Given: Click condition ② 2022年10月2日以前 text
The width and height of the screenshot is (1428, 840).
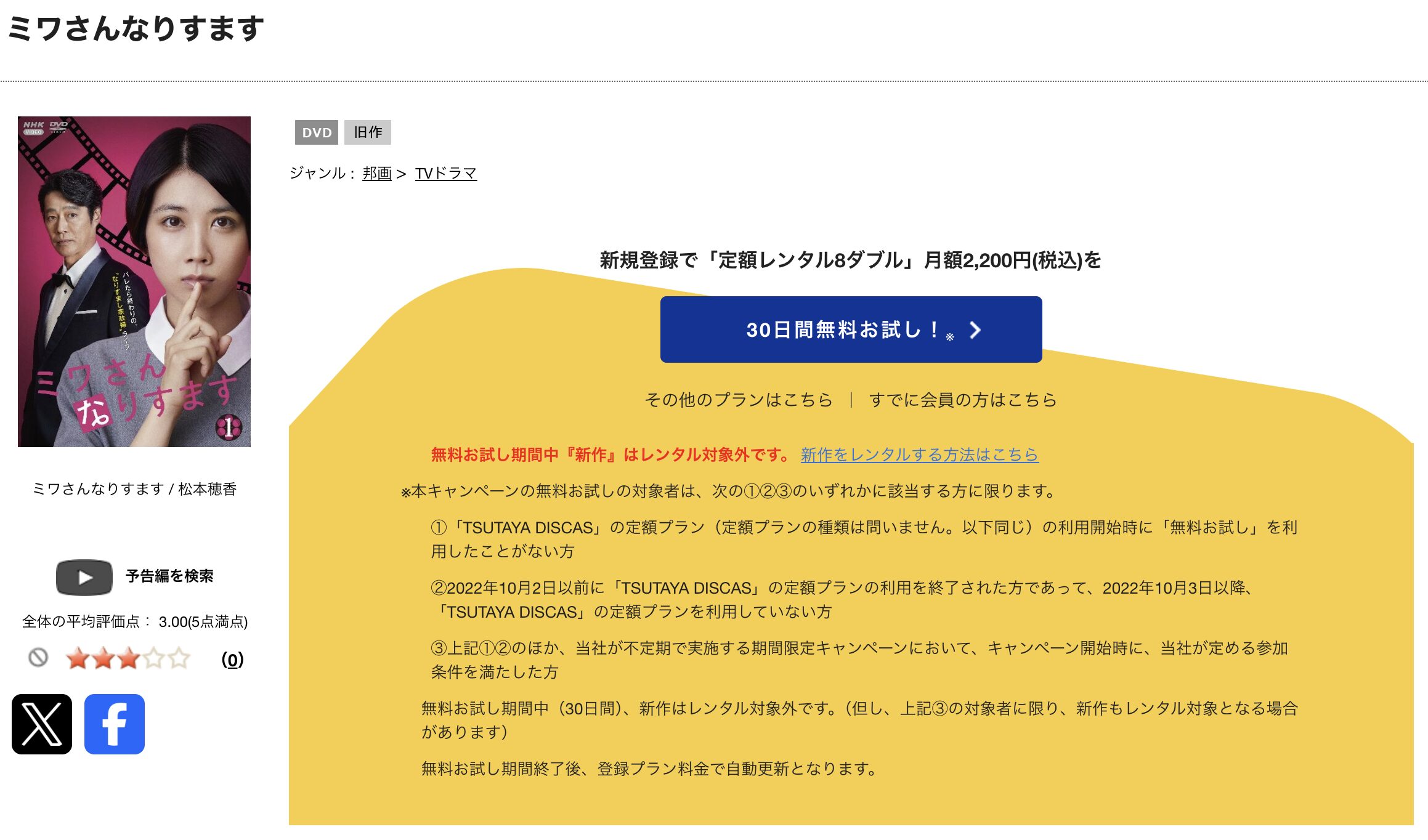Looking at the screenshot, I should [843, 599].
